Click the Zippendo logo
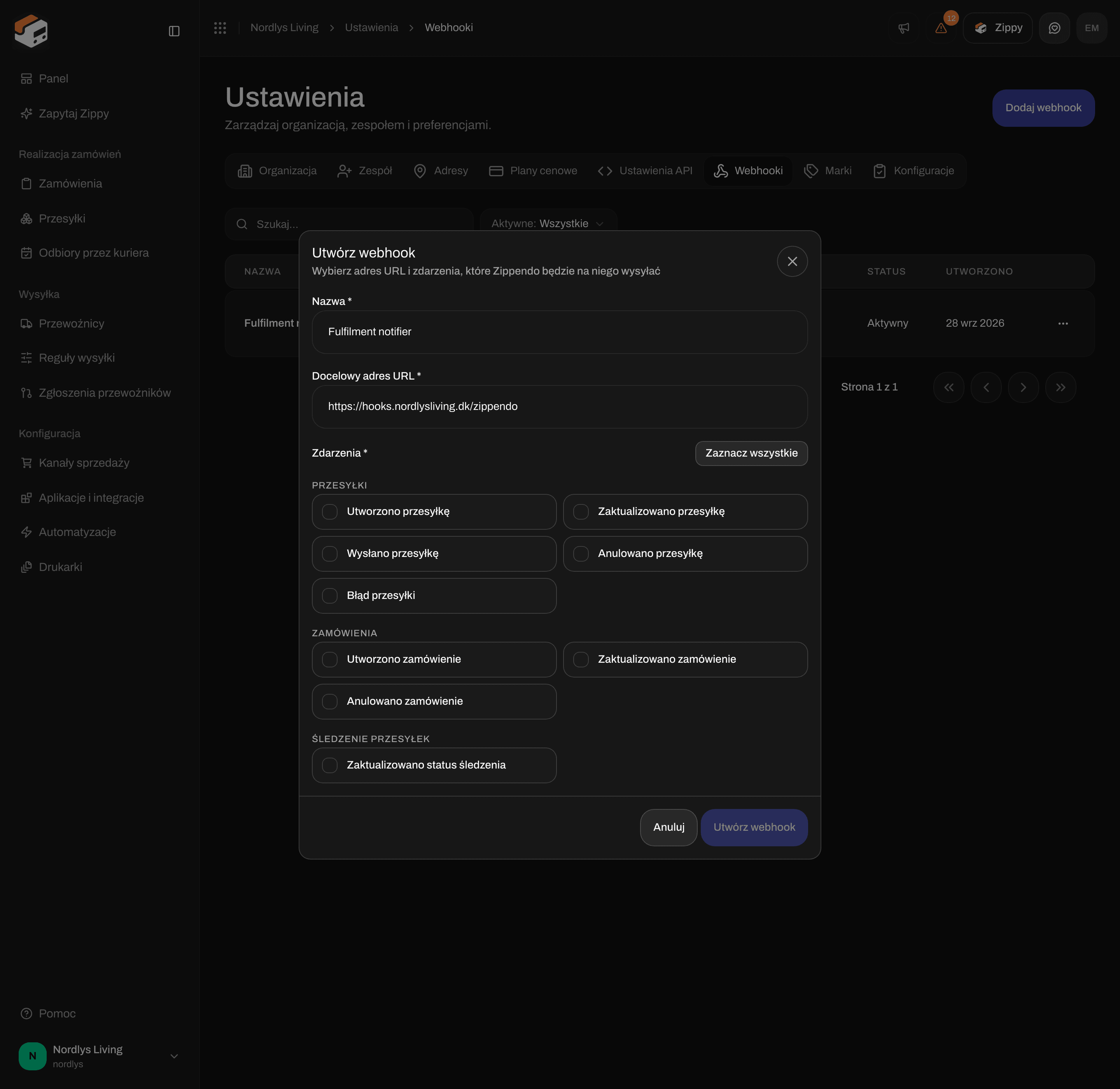The width and height of the screenshot is (1120, 1089). (x=31, y=31)
